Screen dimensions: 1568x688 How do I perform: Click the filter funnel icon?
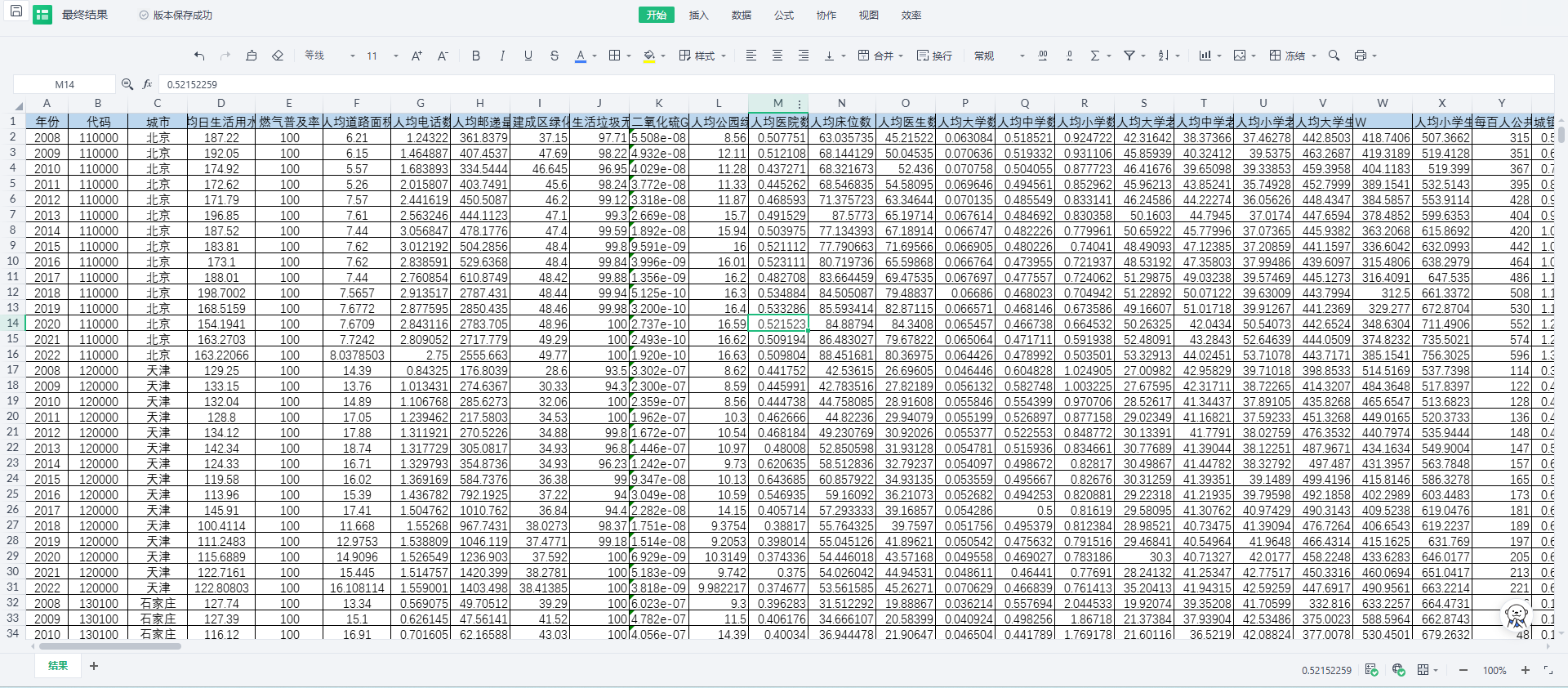click(1129, 56)
